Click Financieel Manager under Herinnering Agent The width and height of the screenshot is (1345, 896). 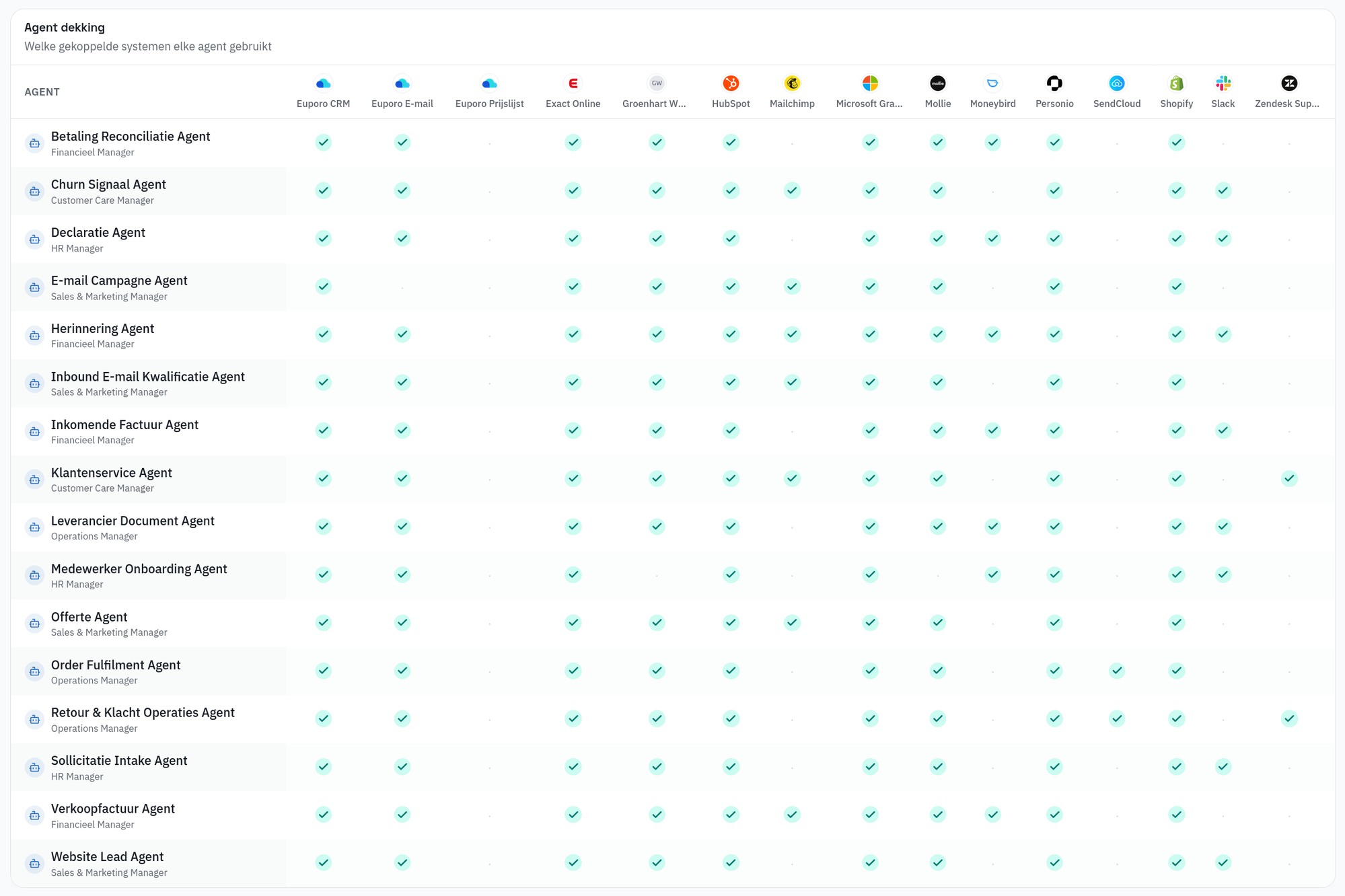tap(92, 344)
